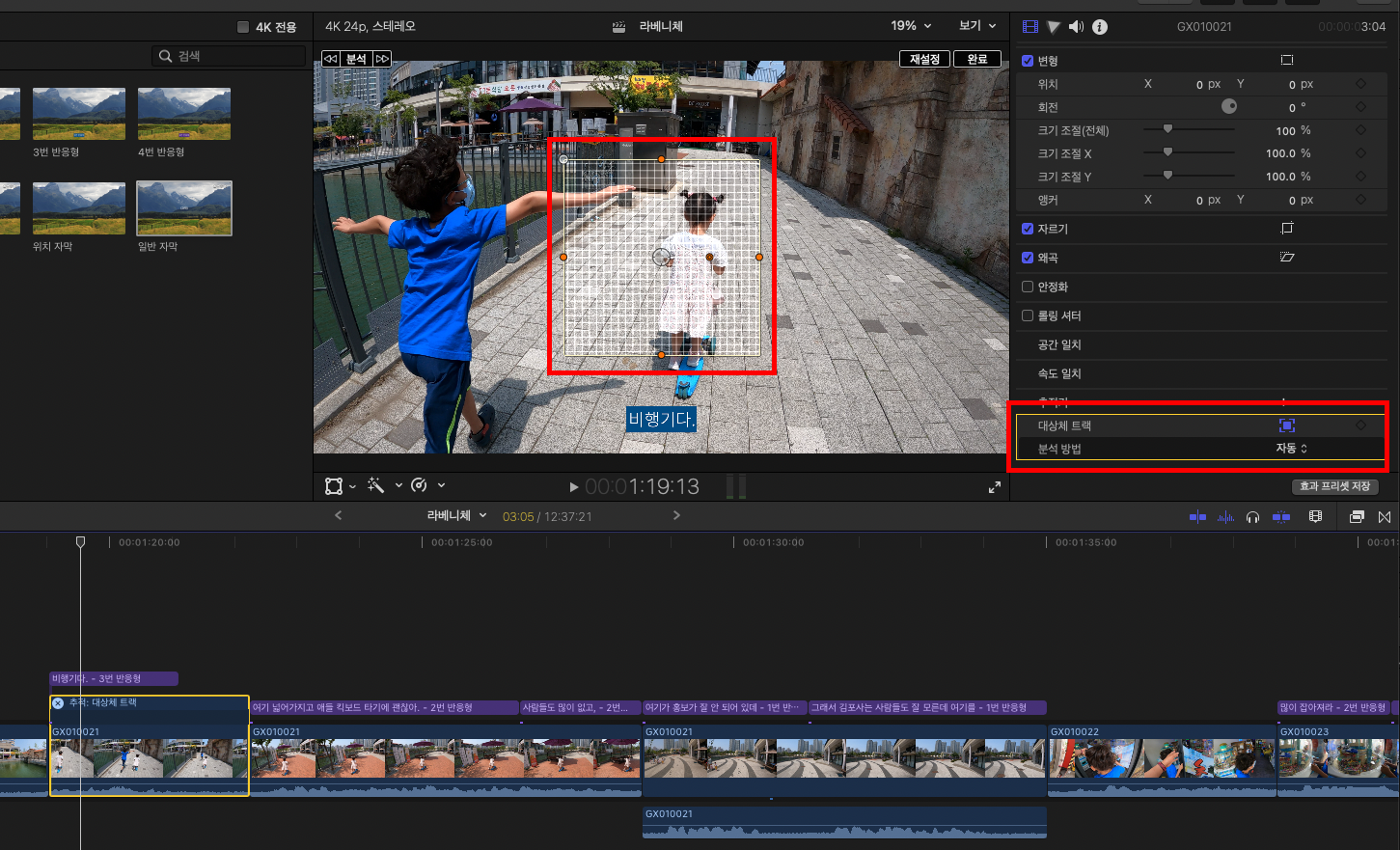Analyze backward with the left arrows button
1400x850 pixels.
tap(331, 59)
